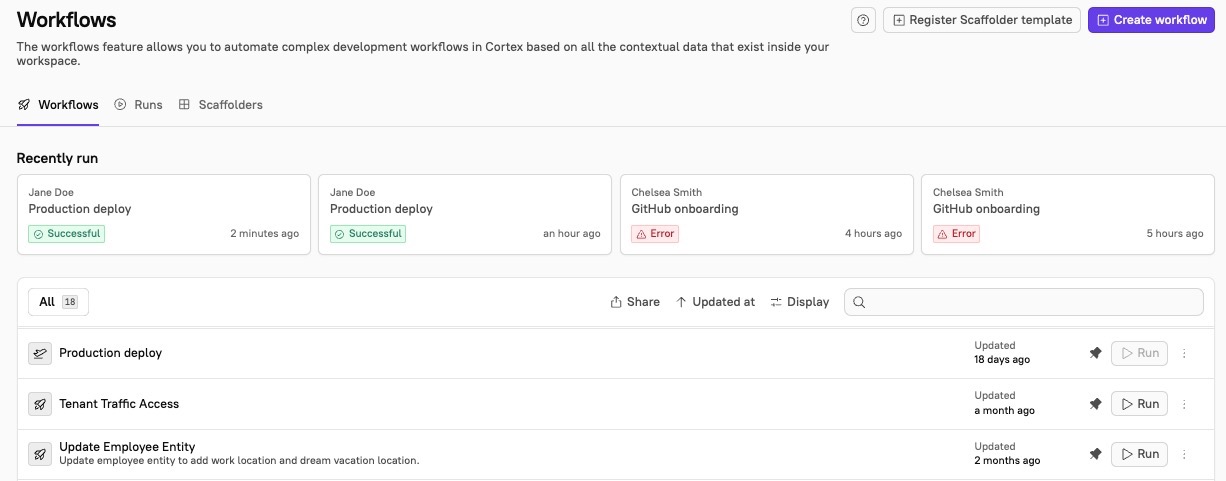
Task: Click the a month ago timestamp
Action: (x=1004, y=411)
